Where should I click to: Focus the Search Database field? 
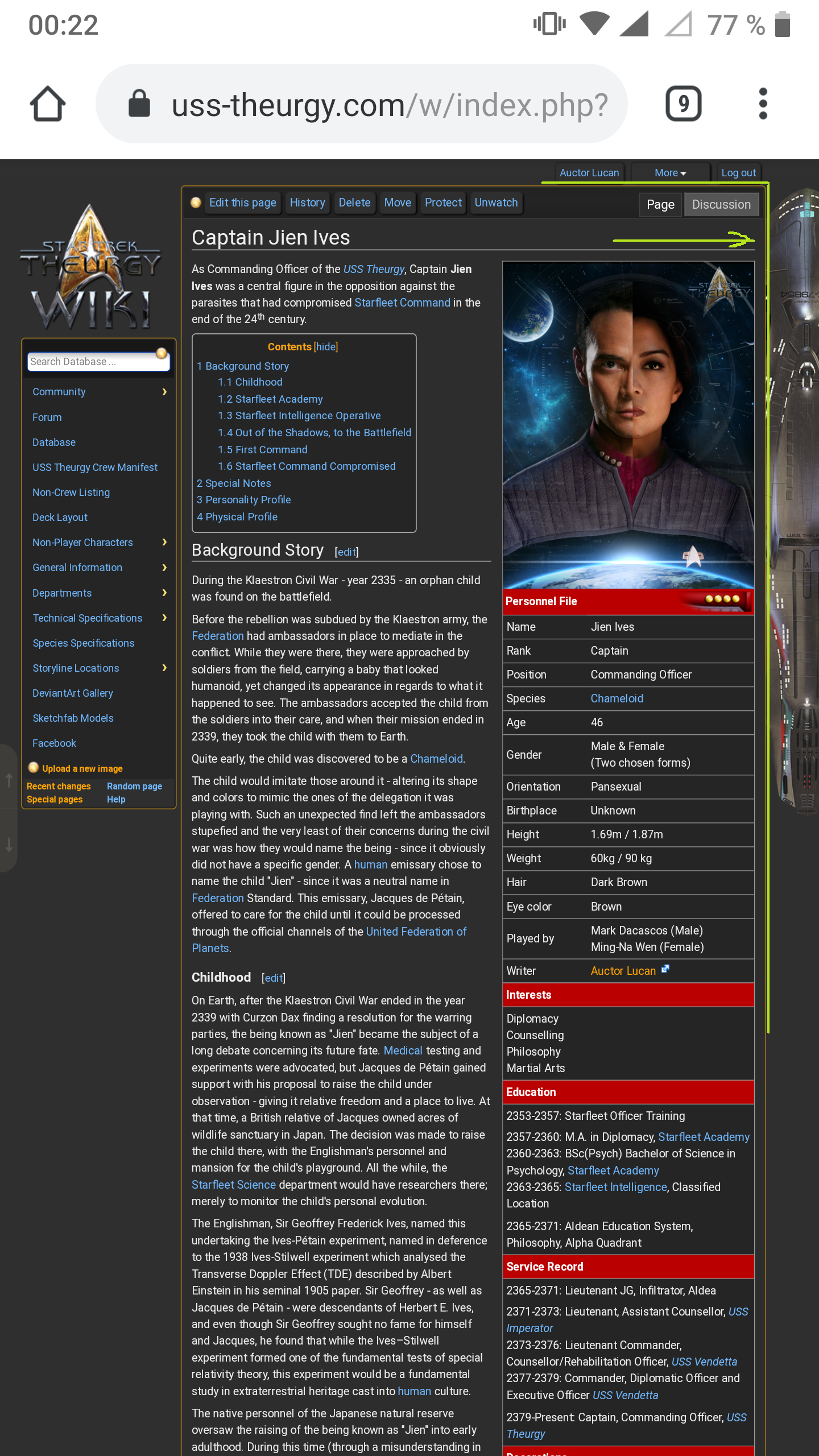pyautogui.click(x=98, y=362)
